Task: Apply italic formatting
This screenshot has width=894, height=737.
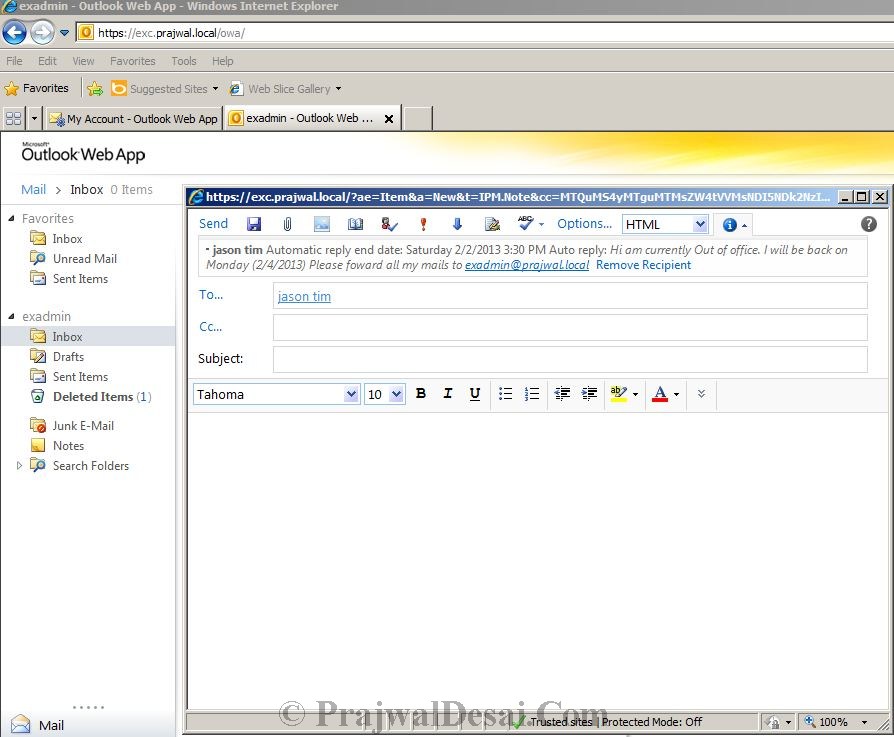Action: pyautogui.click(x=448, y=393)
